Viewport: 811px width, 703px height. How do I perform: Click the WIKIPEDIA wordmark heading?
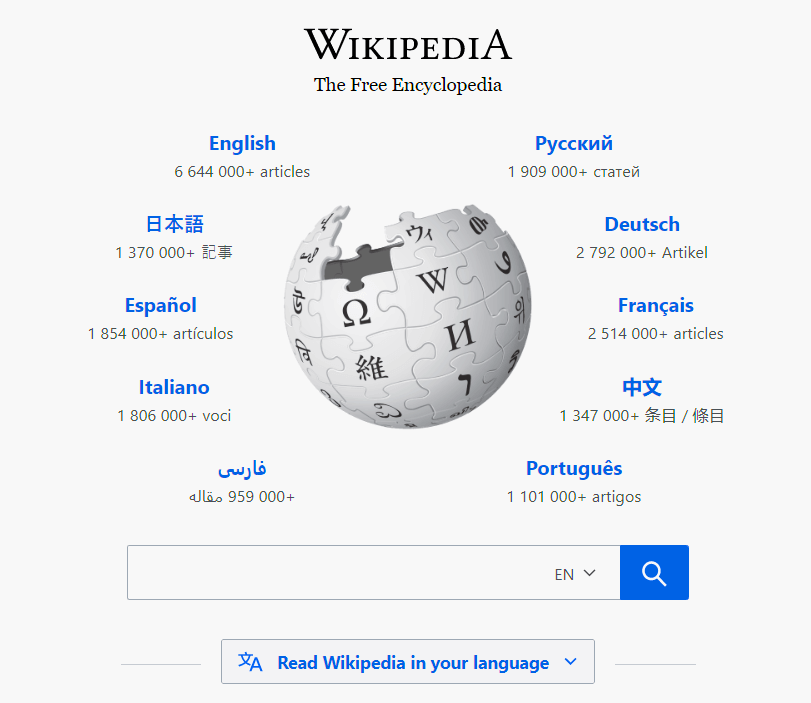click(408, 44)
